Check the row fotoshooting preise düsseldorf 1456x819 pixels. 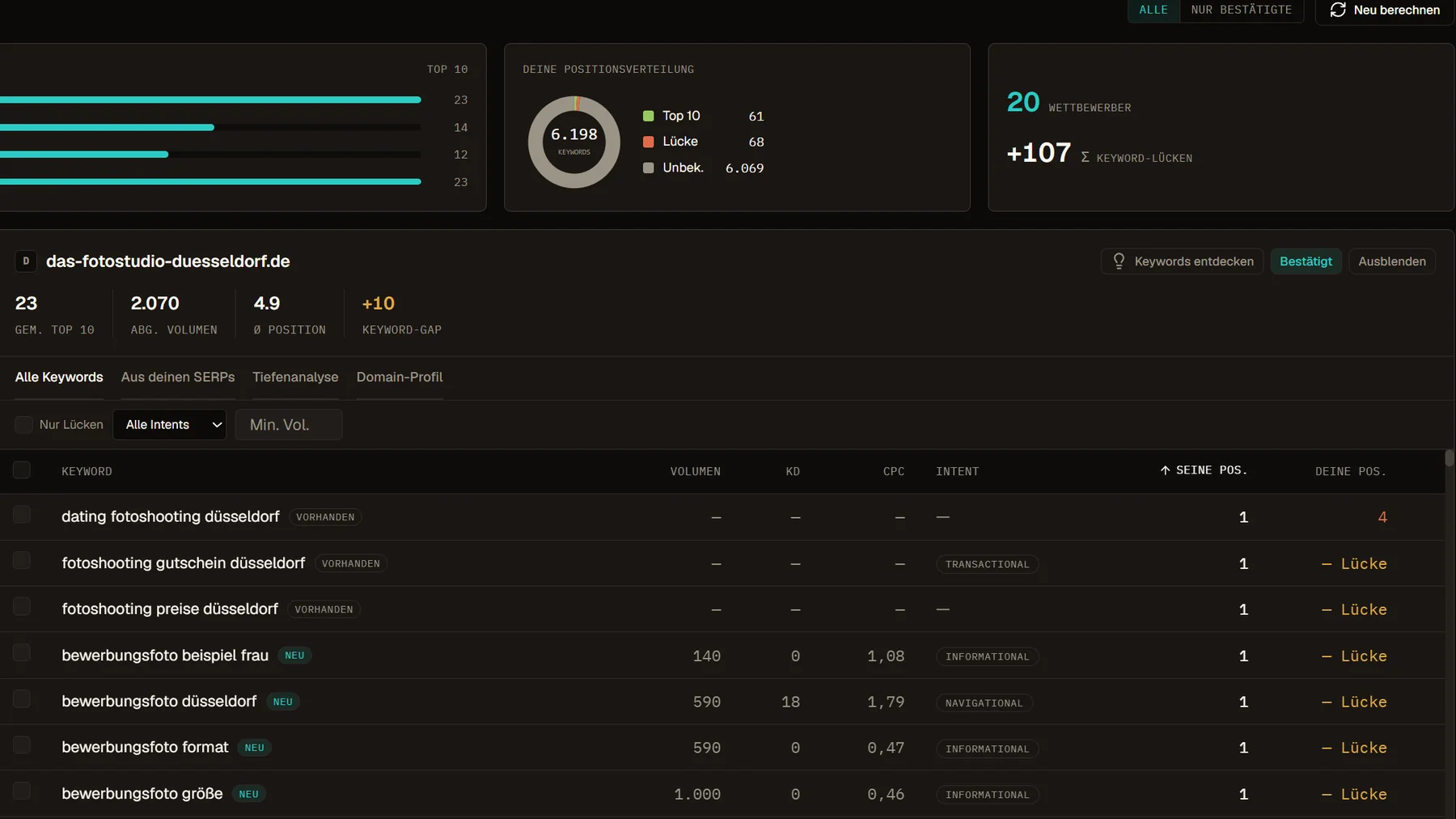pos(22,607)
